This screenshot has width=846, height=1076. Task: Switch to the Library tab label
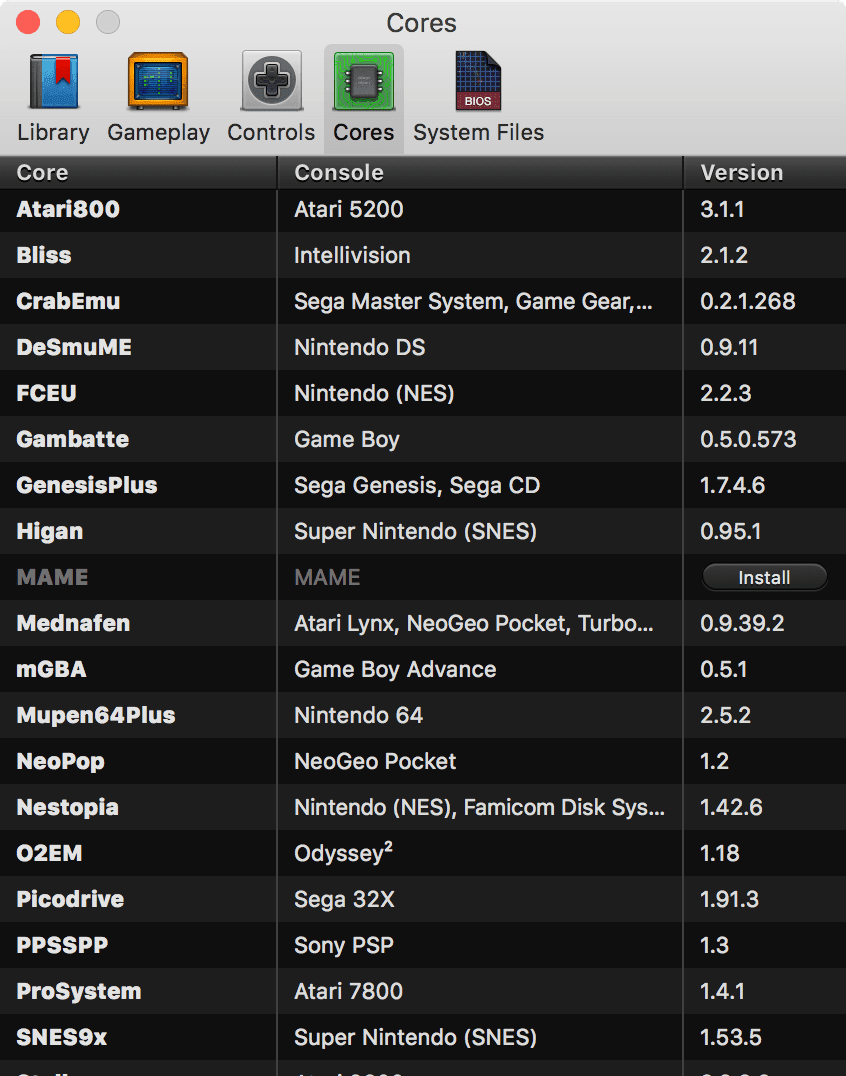point(54,132)
